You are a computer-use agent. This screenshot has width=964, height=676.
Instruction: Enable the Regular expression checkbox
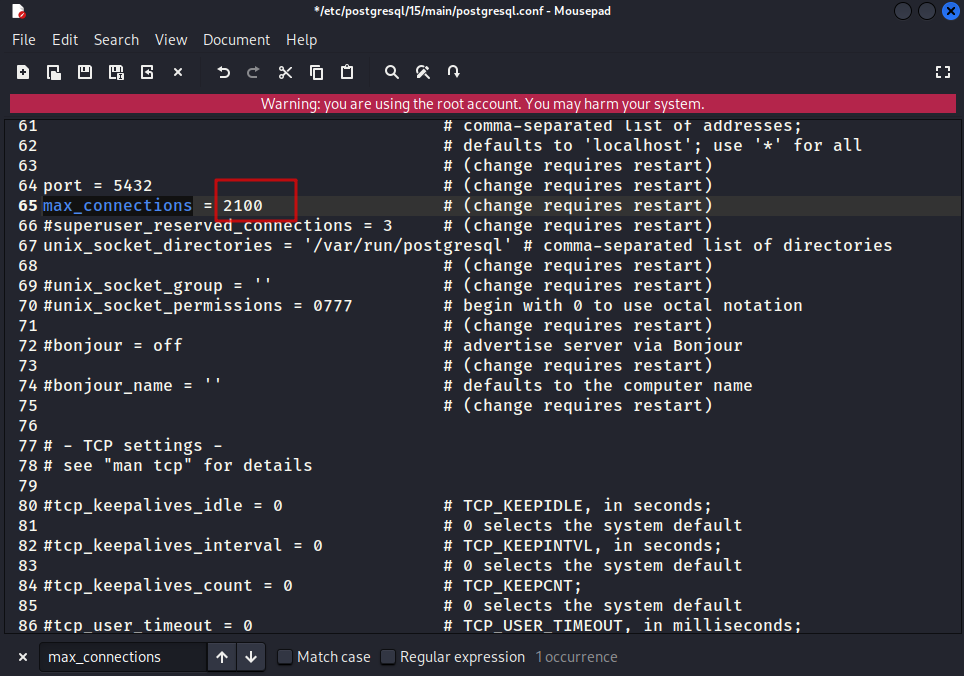pos(387,657)
